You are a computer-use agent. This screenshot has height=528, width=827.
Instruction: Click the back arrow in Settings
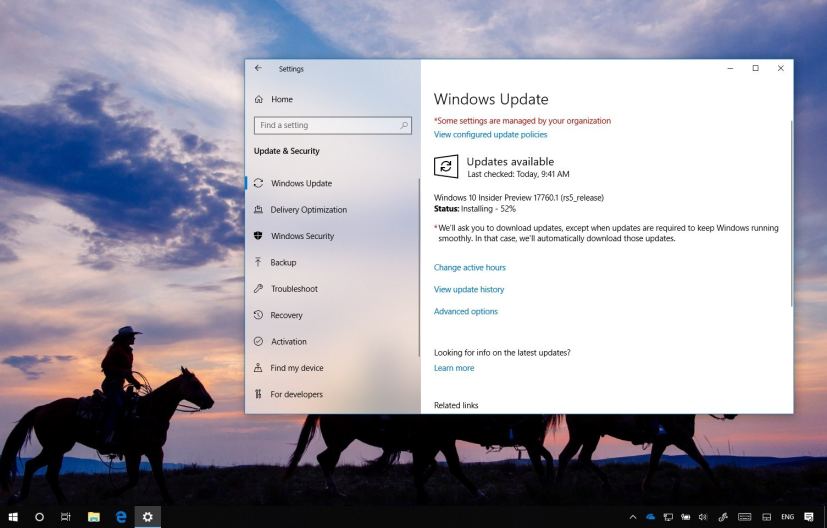[x=258, y=68]
